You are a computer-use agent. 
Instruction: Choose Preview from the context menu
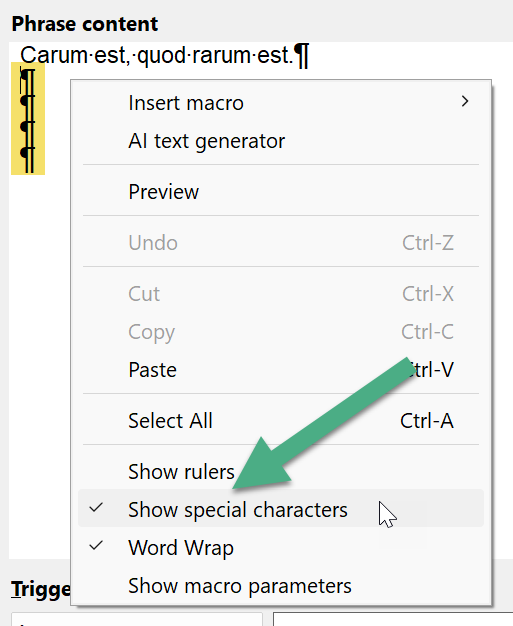(281, 192)
